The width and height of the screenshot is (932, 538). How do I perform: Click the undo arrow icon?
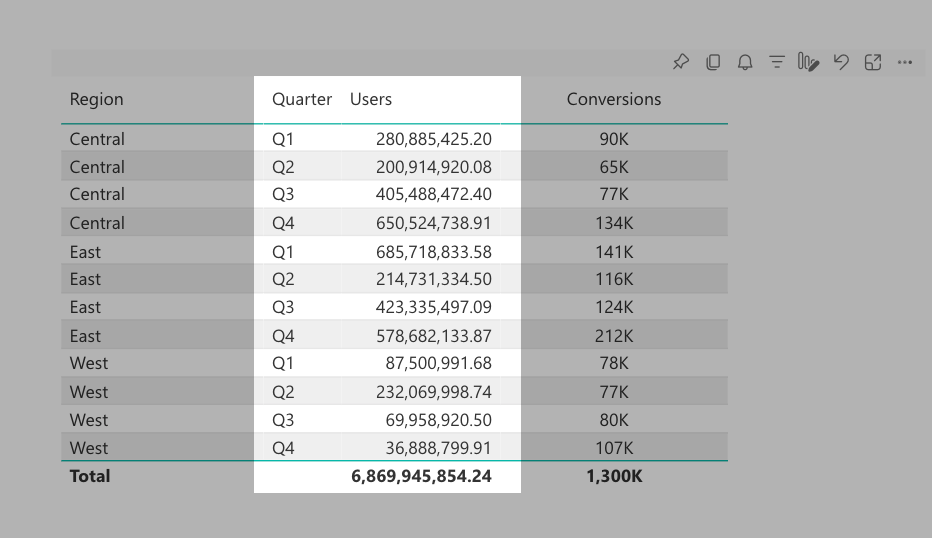[841, 62]
